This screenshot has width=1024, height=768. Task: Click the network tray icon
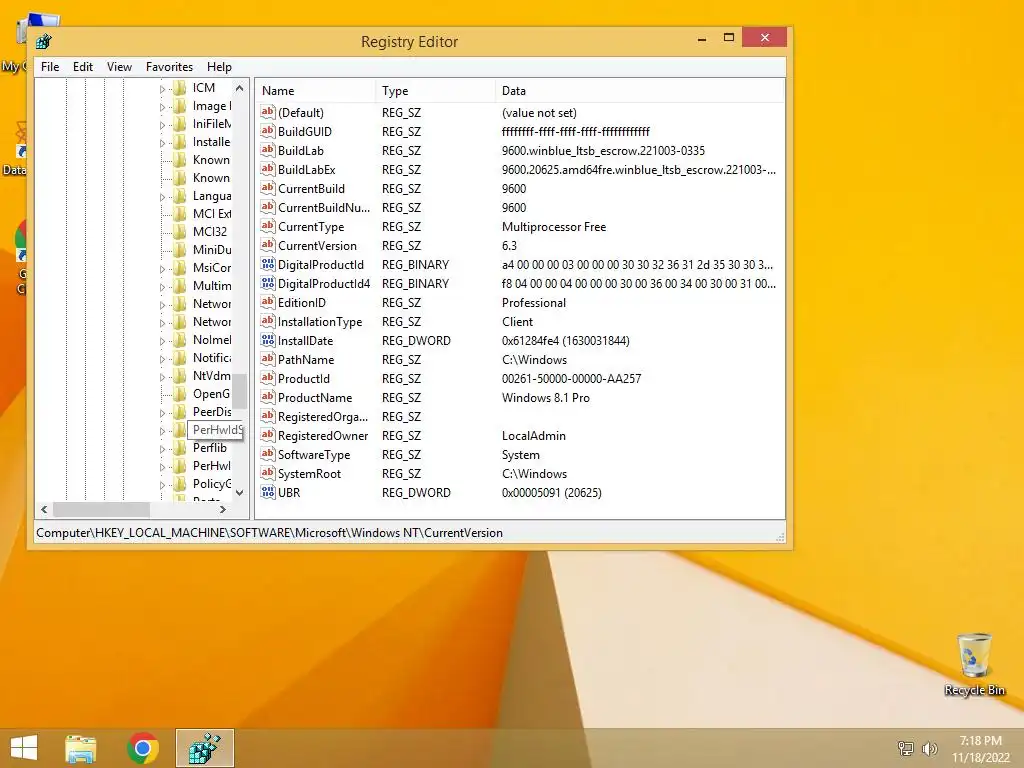tap(905, 748)
